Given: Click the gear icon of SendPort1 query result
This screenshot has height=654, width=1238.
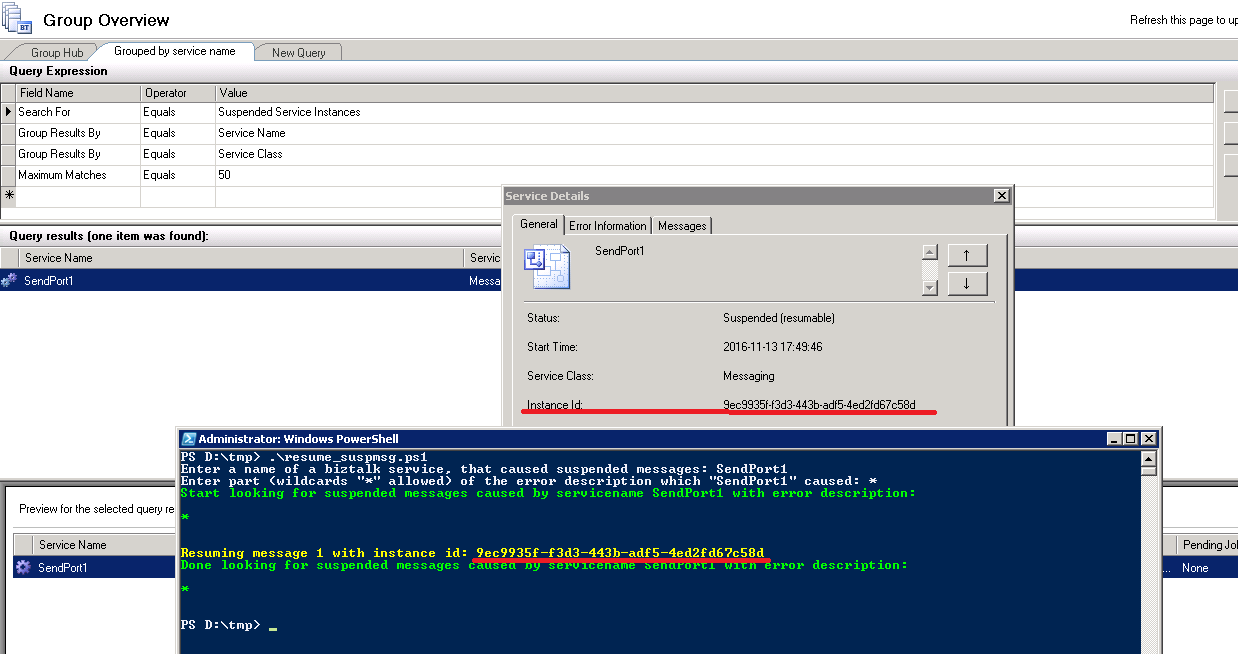Looking at the screenshot, I should [9, 281].
